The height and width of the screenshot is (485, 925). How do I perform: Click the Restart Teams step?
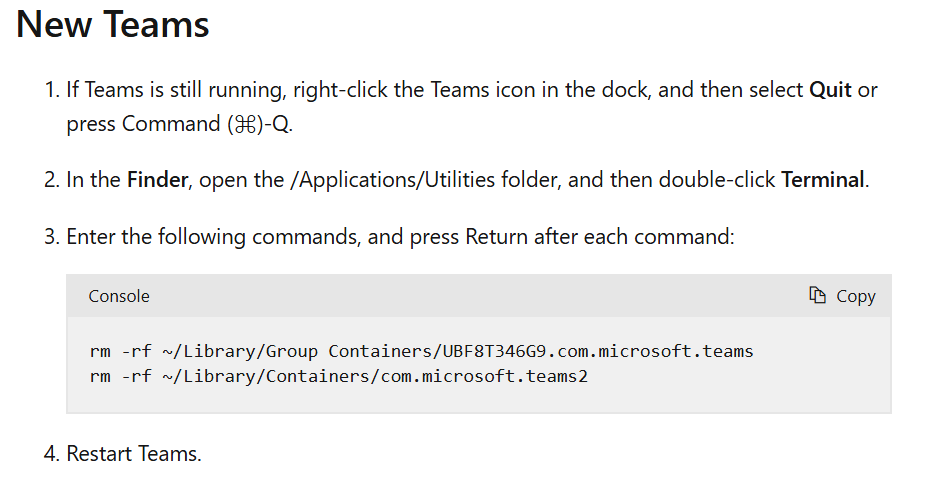134,454
